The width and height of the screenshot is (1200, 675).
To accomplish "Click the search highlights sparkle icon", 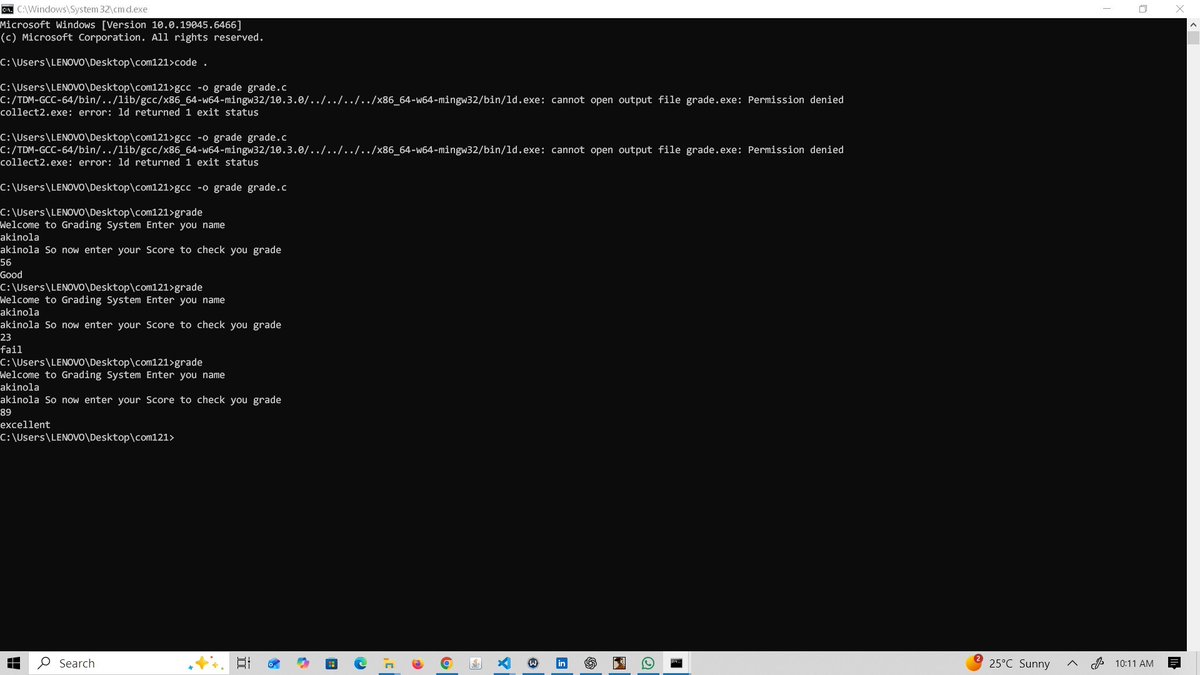I will tap(205, 663).
